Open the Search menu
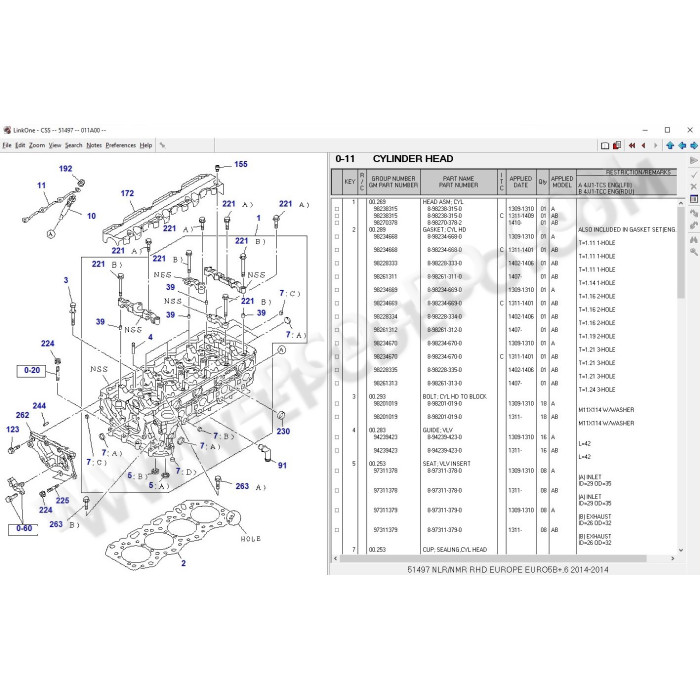Screen dimensions: 700x700 [x=74, y=145]
